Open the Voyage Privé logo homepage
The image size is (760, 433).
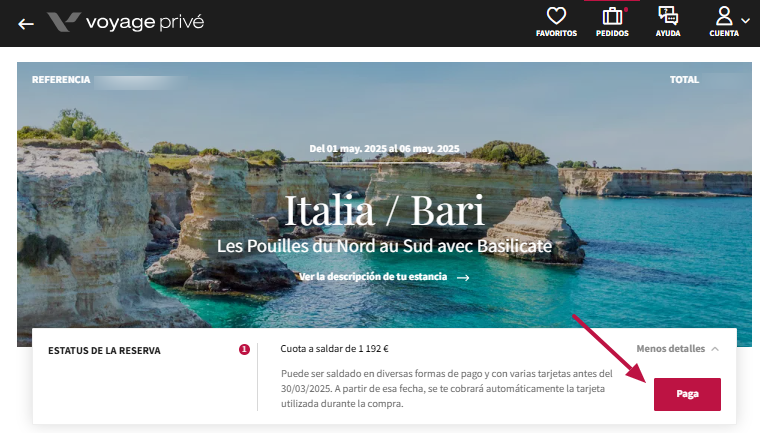tap(126, 22)
